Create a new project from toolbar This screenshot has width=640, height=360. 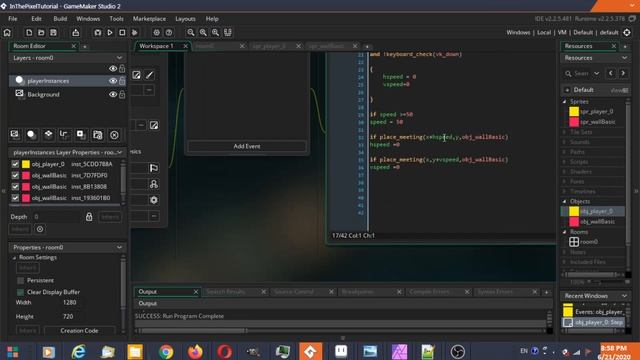click(x=29, y=33)
